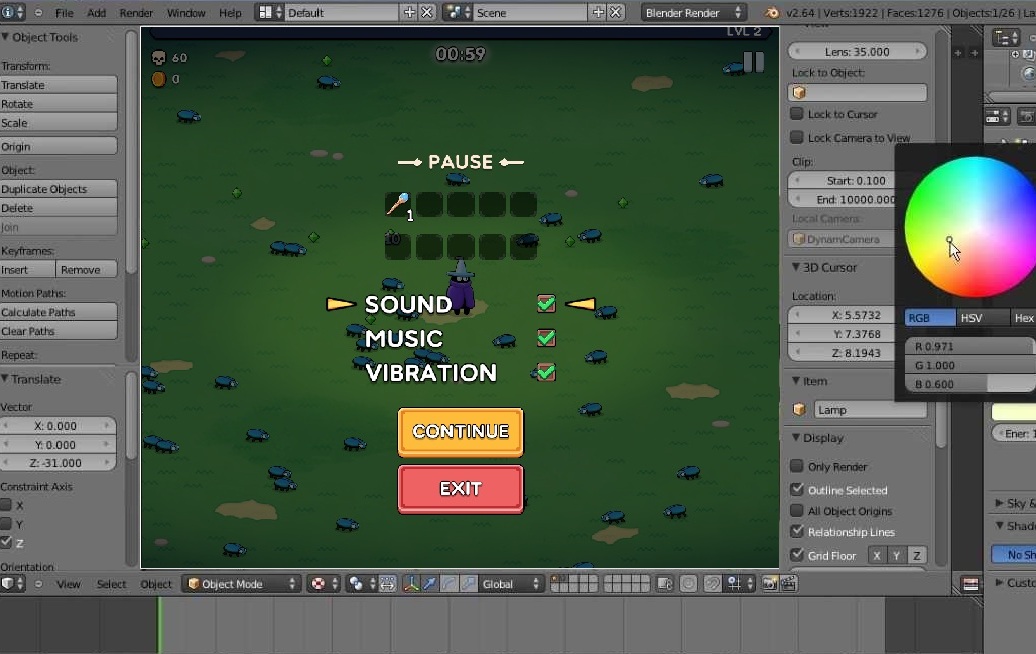Open viewport shading selector icon
Screen dimensions: 1036x654
pyautogui.click(x=324, y=583)
